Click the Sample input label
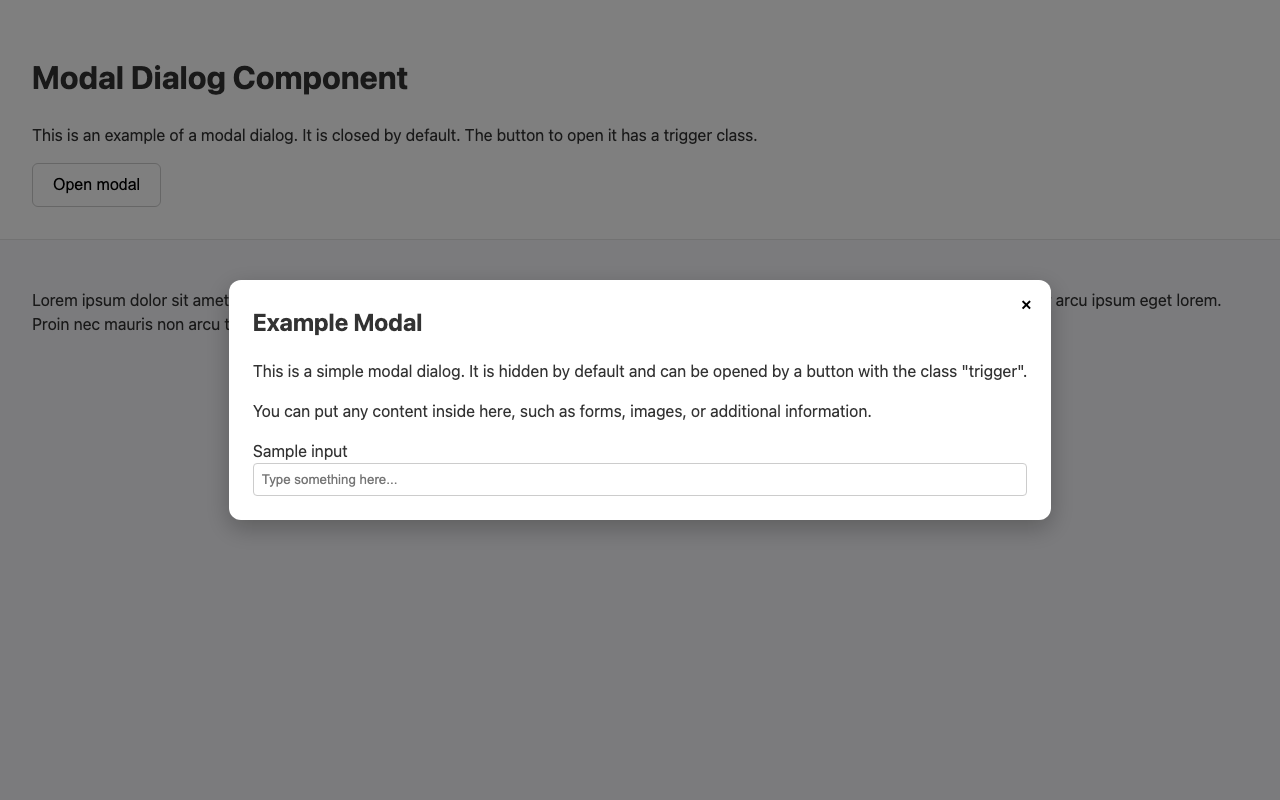This screenshot has height=800, width=1280. pyautogui.click(x=300, y=451)
